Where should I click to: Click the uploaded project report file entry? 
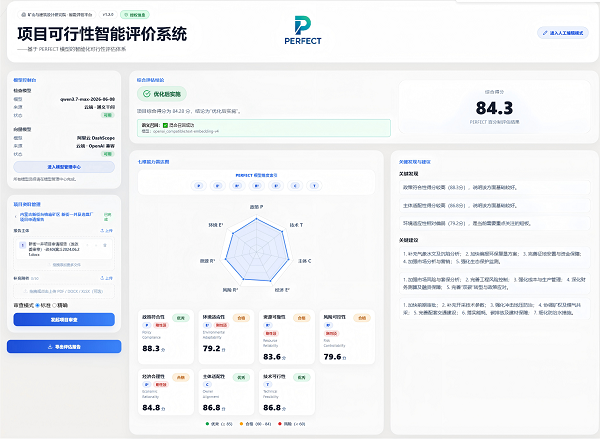(x=64, y=249)
